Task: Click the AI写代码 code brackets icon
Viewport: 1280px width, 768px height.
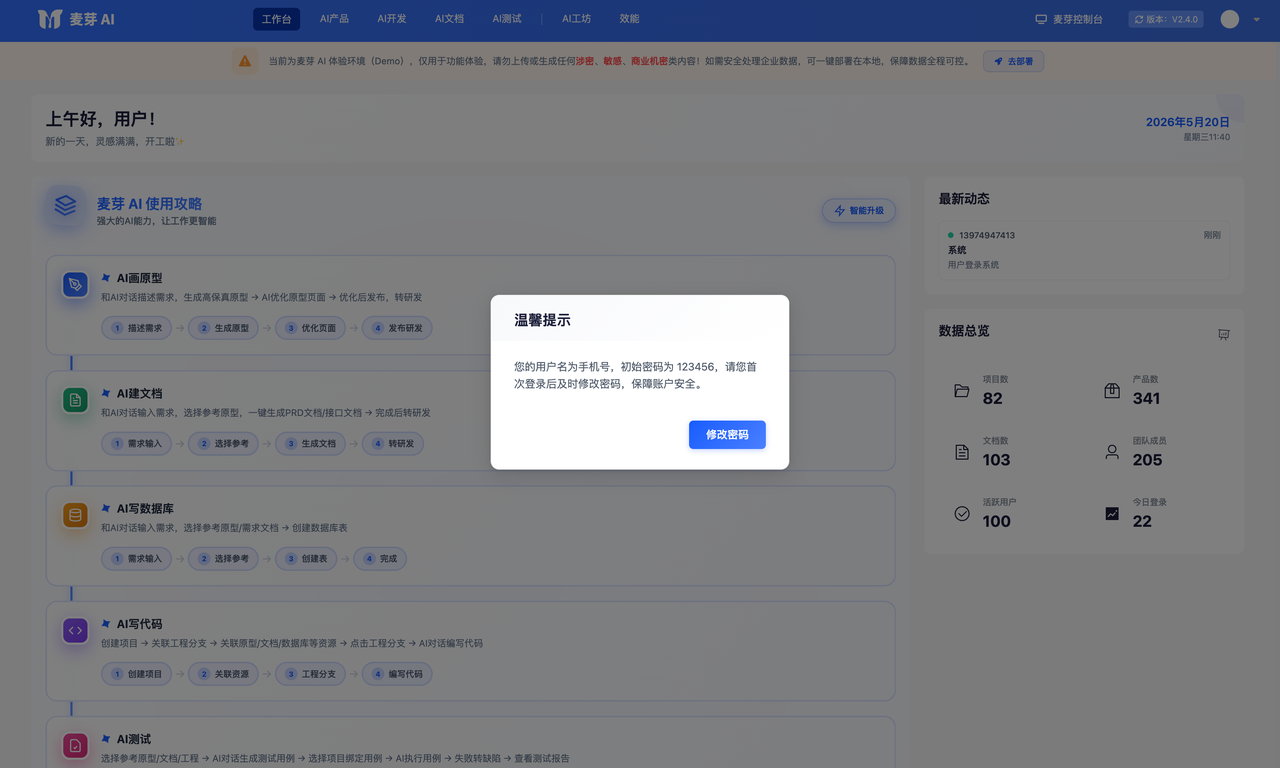Action: tap(75, 631)
